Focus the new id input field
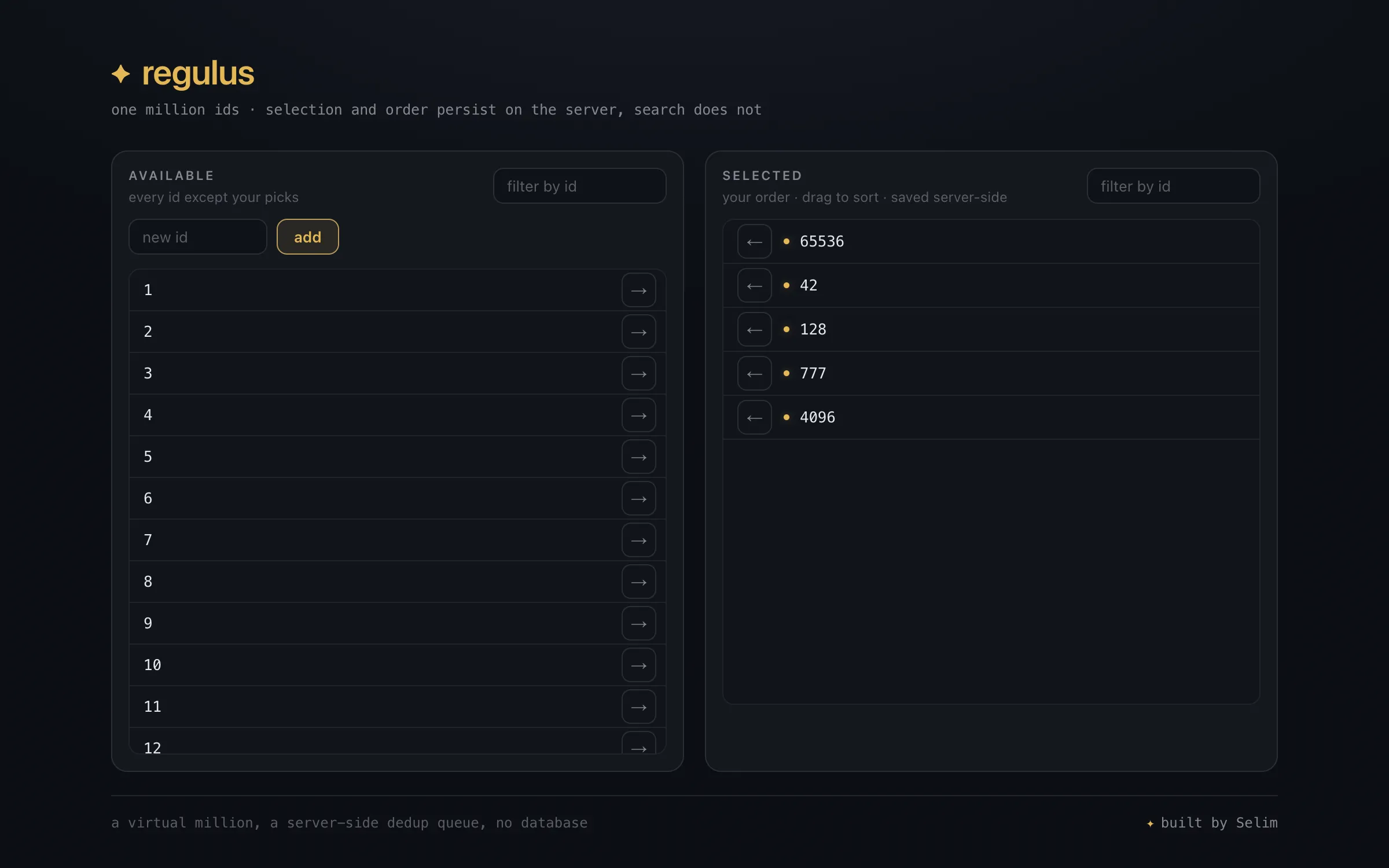The width and height of the screenshot is (1389, 868). click(197, 237)
